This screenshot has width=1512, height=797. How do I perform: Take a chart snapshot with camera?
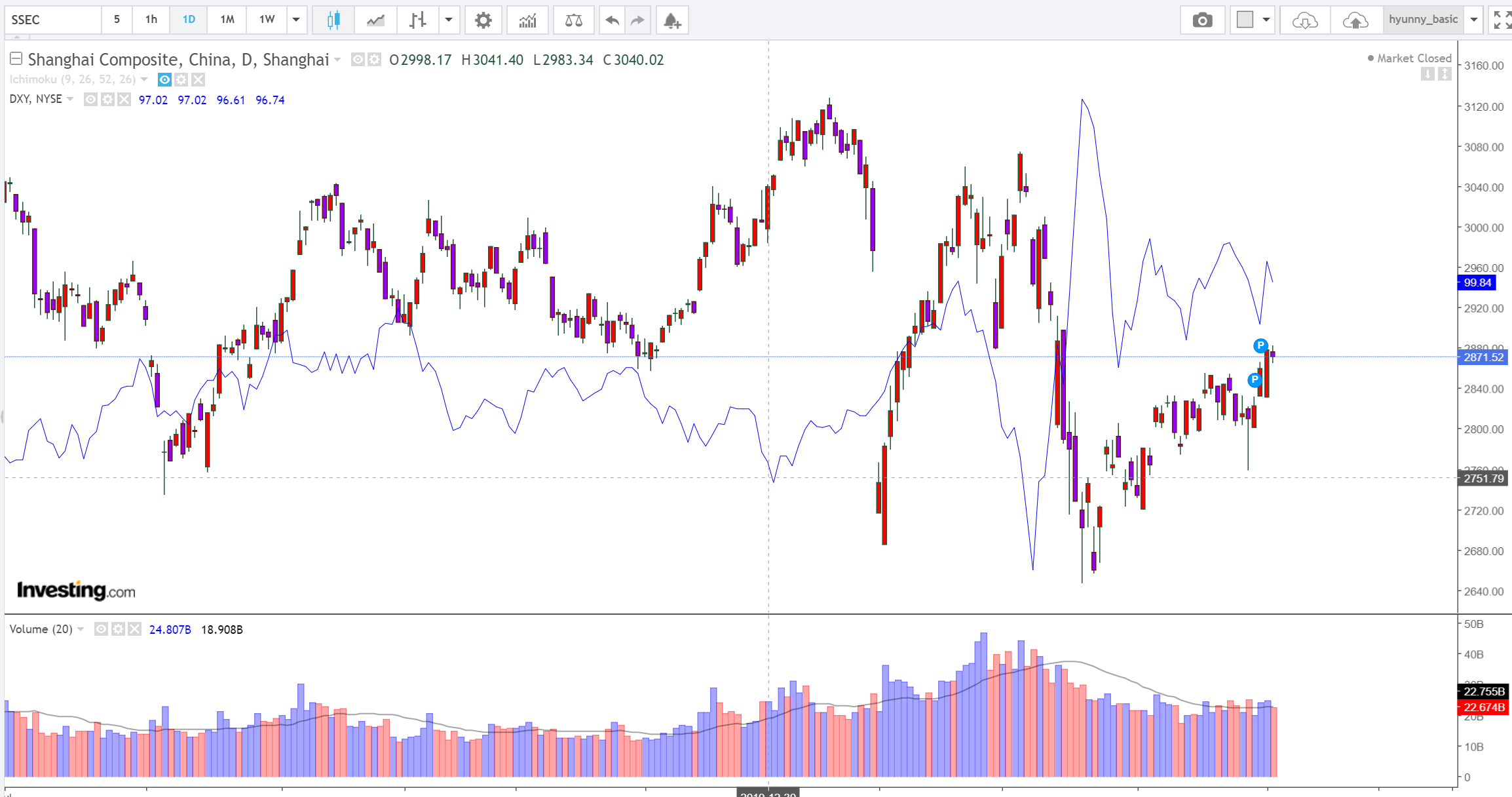[x=1202, y=20]
